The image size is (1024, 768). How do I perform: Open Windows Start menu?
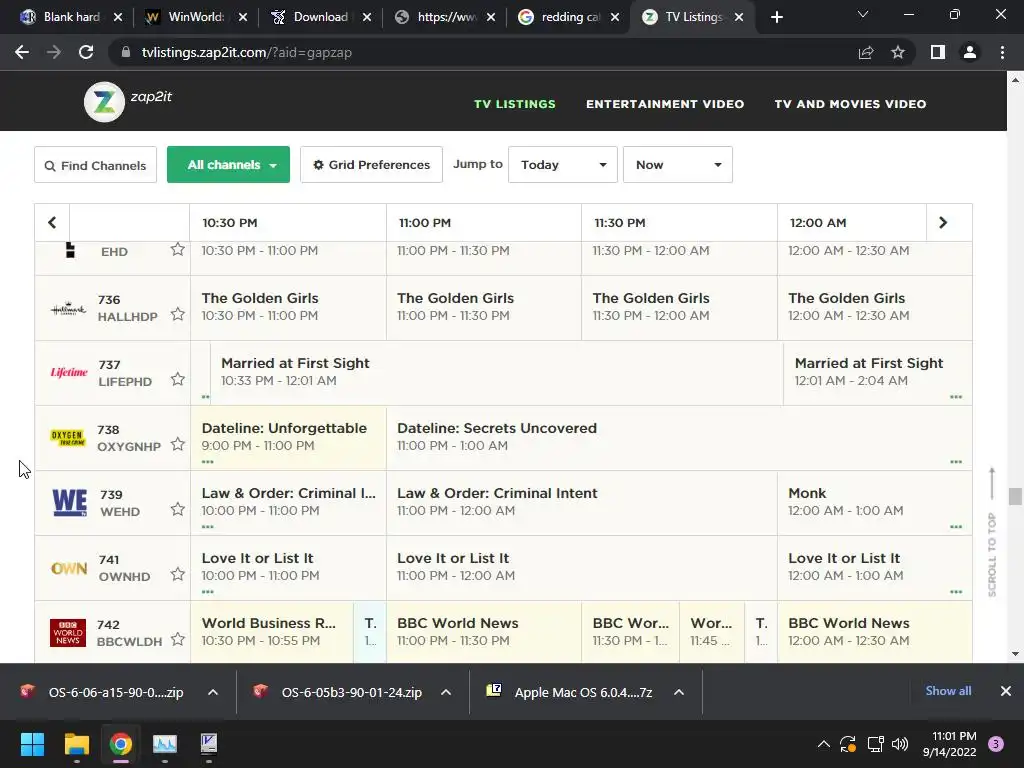[x=32, y=744]
